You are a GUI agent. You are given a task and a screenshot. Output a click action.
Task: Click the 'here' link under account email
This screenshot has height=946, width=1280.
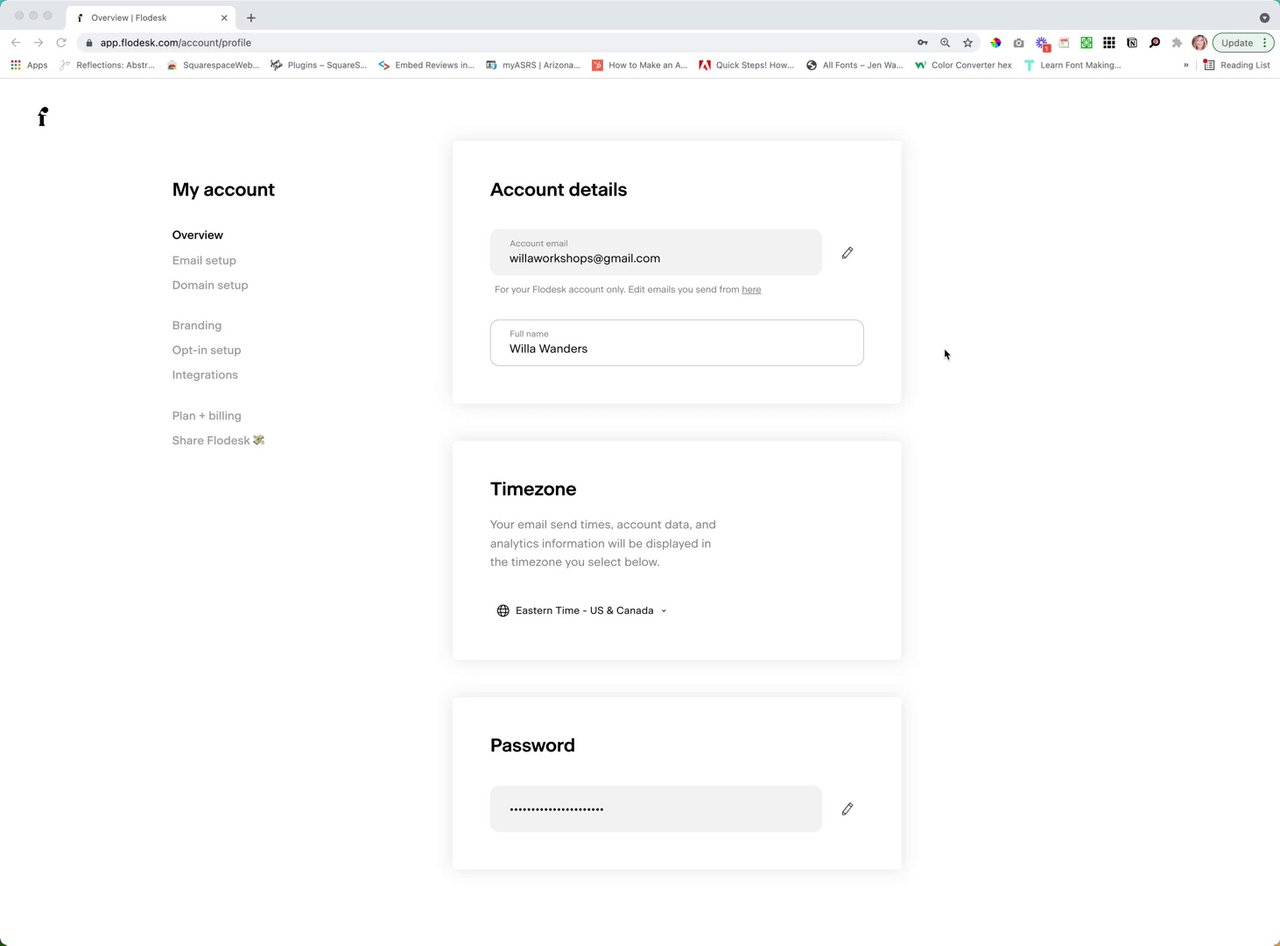point(751,290)
